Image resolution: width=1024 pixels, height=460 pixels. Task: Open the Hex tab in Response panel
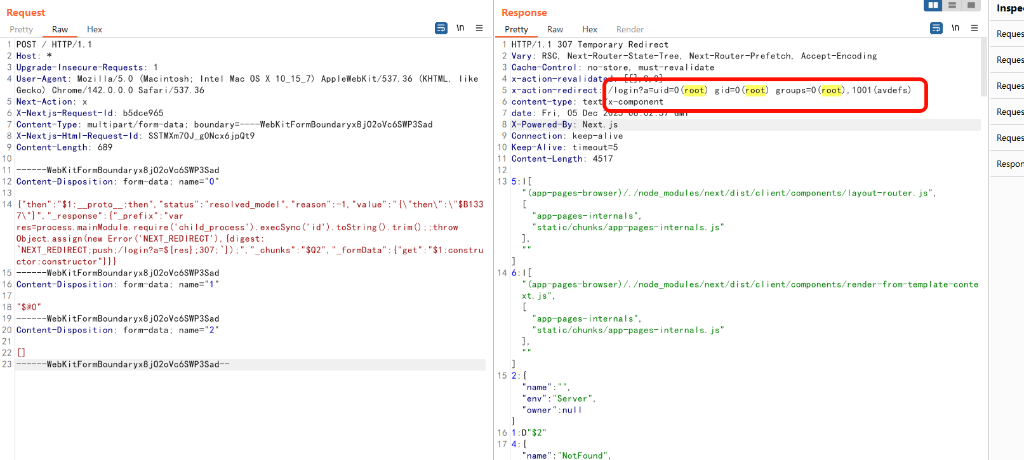click(589, 30)
